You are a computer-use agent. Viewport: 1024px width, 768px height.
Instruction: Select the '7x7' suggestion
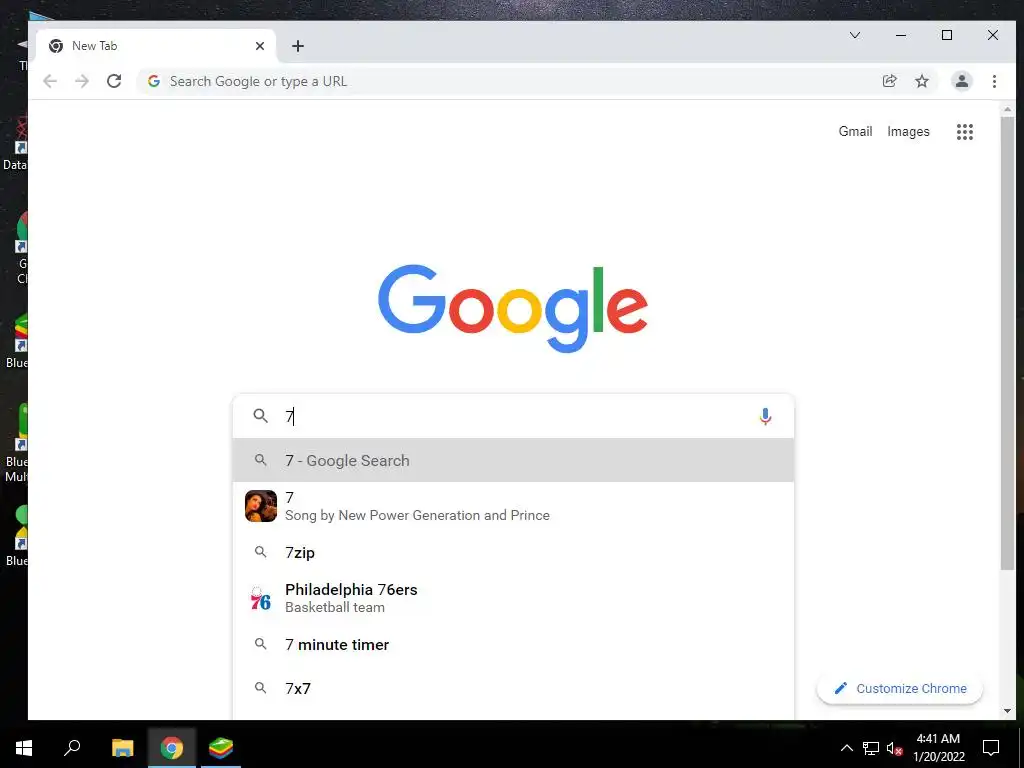tap(513, 688)
